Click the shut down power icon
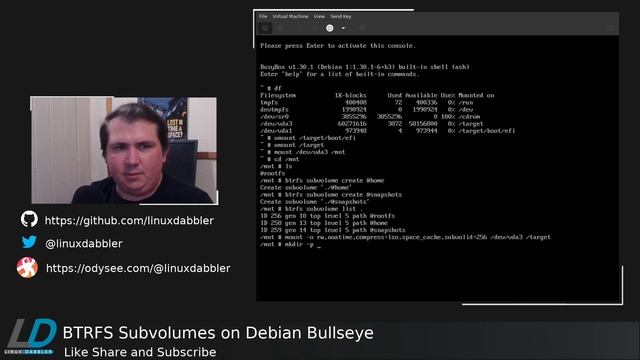This screenshot has width=640, height=360. [330, 28]
